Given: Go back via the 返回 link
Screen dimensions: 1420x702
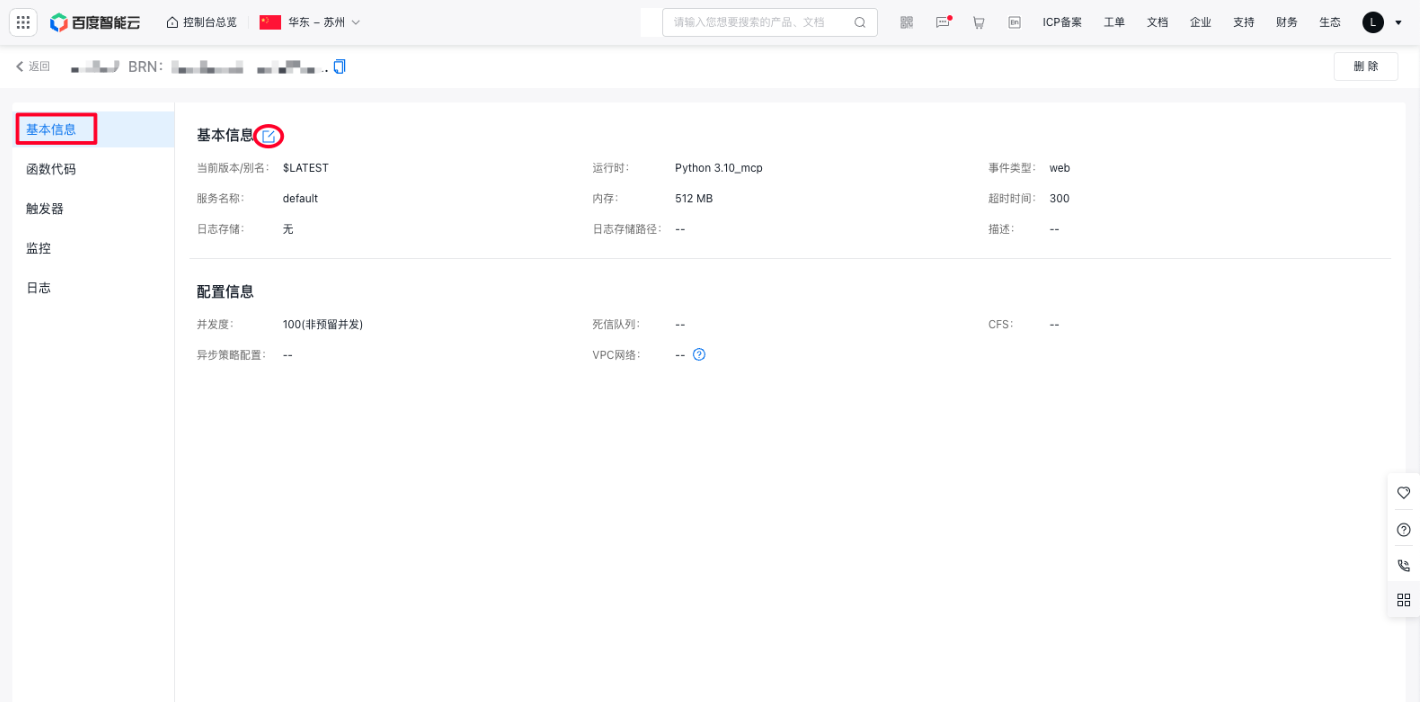Looking at the screenshot, I should pos(33,66).
